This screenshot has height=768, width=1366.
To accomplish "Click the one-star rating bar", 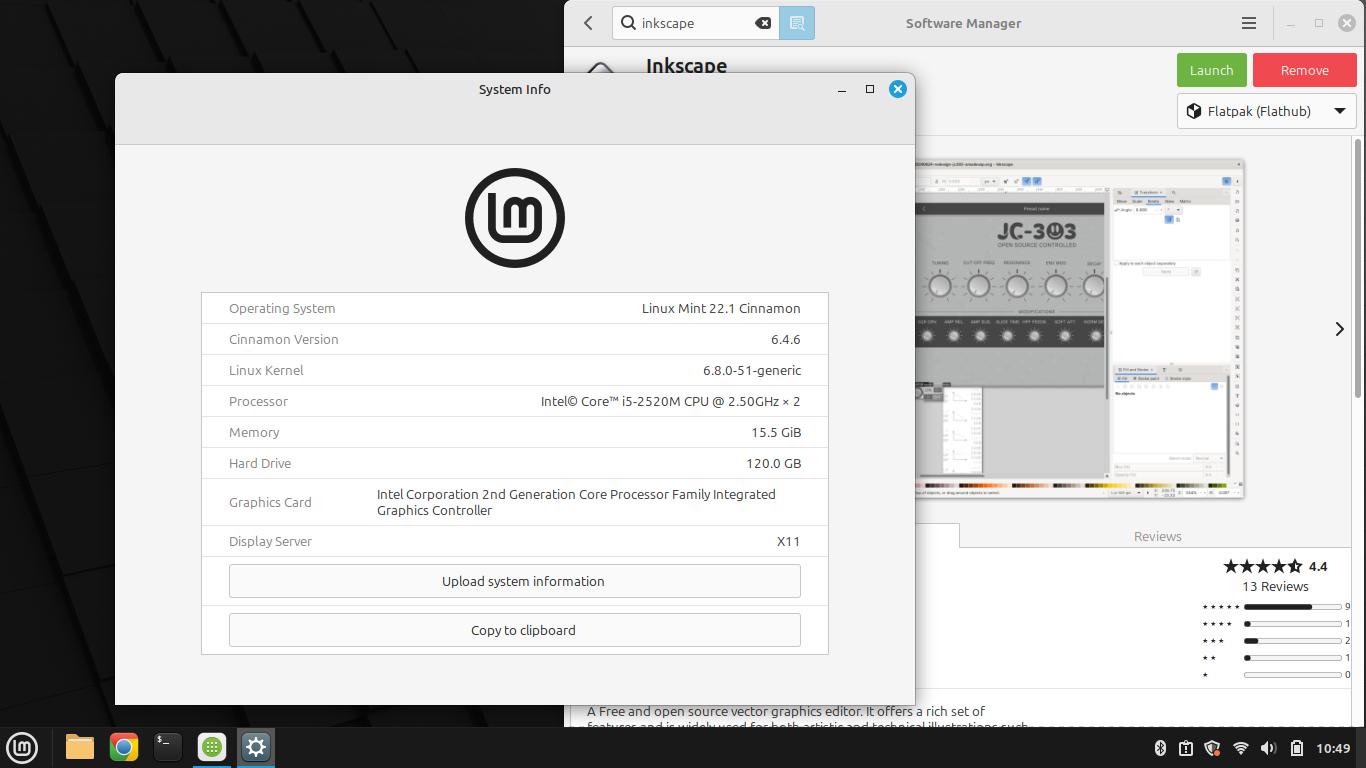I will [1292, 675].
